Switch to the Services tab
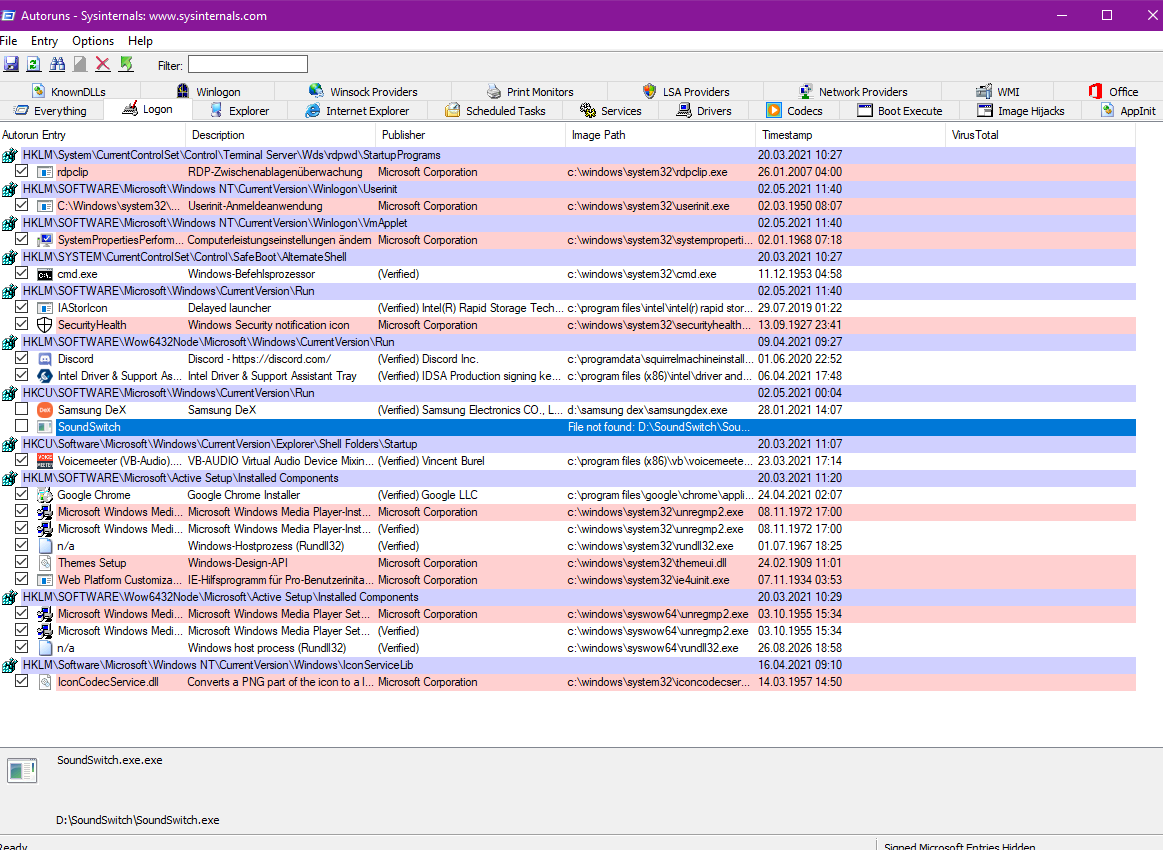The height and width of the screenshot is (850, 1163). (611, 111)
